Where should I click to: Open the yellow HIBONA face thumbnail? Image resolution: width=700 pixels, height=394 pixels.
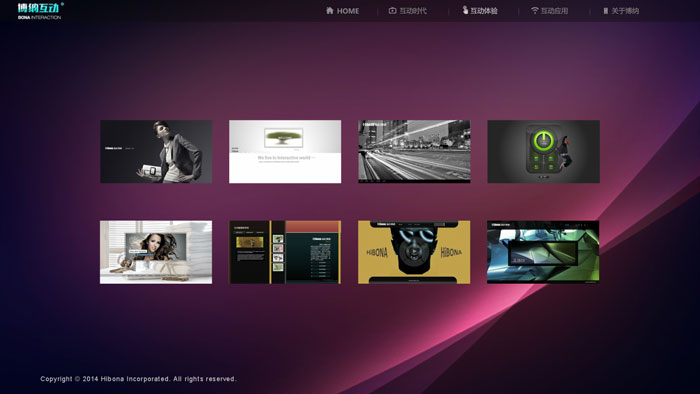(x=414, y=252)
